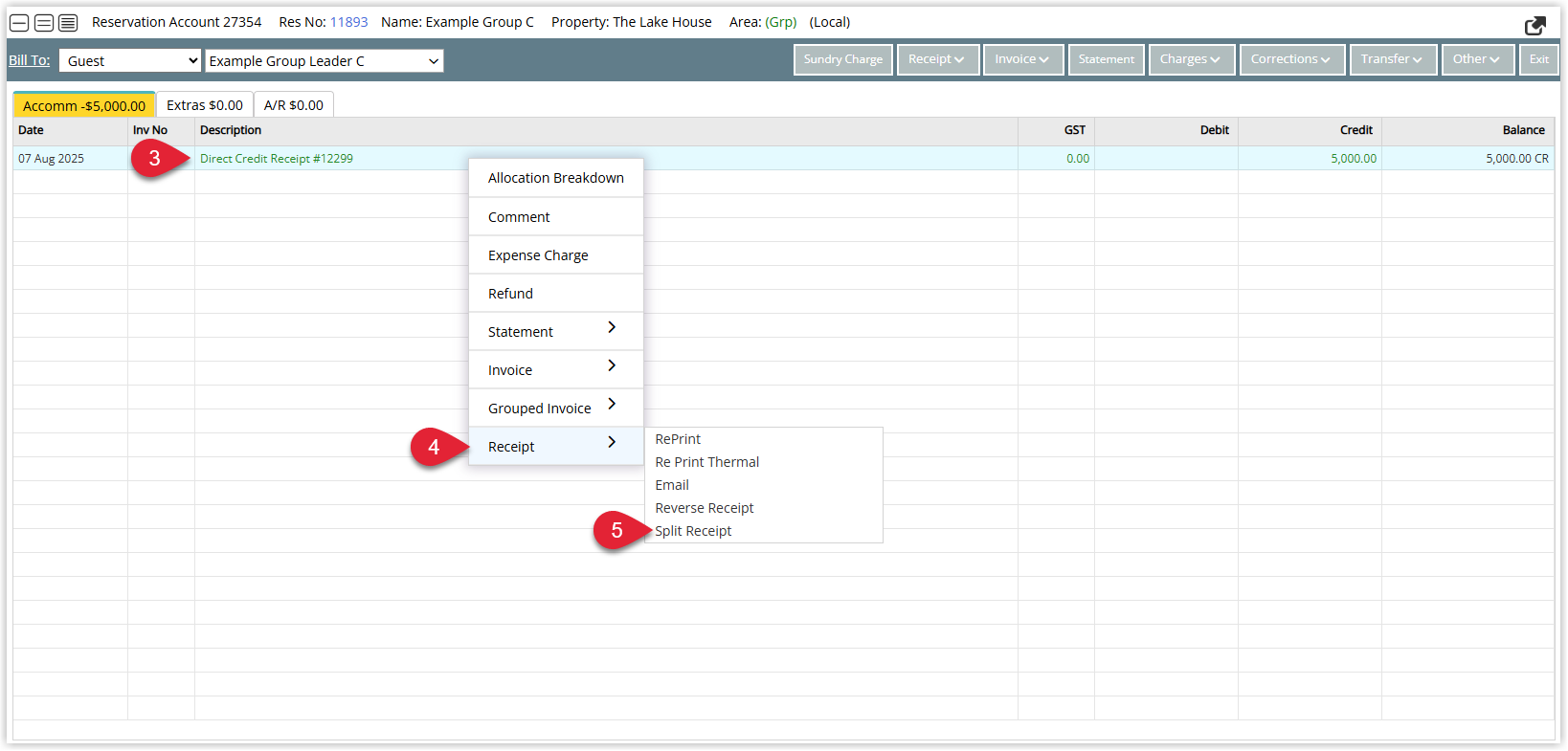1568x751 pixels.
Task: Open the Grouped Invoice context submenu
Action: tap(556, 409)
